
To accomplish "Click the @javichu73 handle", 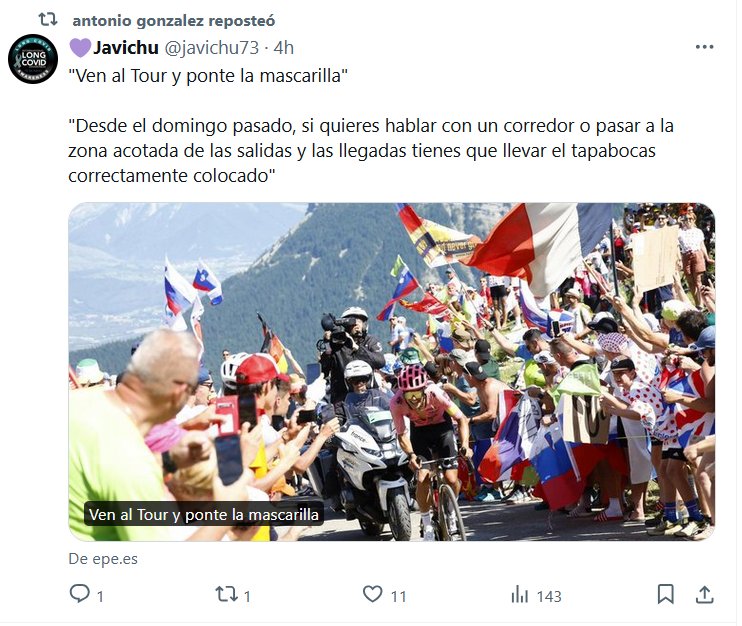I will pos(211,48).
